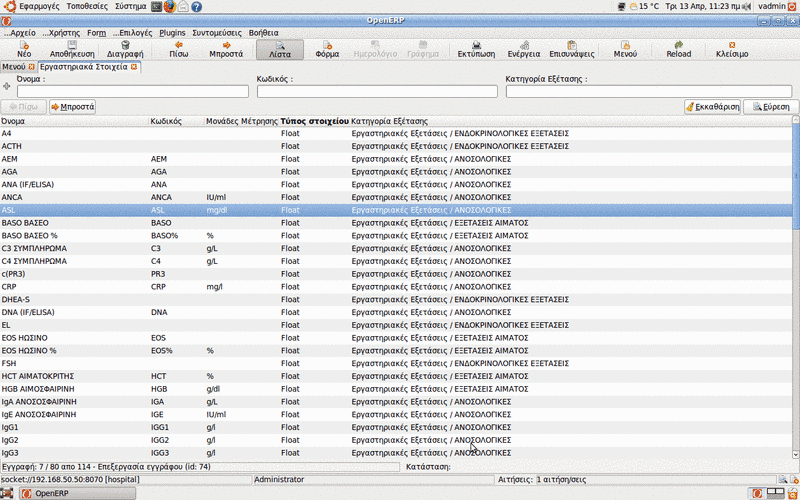This screenshot has height=500, width=800.
Task: Click the Reload toolbar icon
Action: (679, 45)
